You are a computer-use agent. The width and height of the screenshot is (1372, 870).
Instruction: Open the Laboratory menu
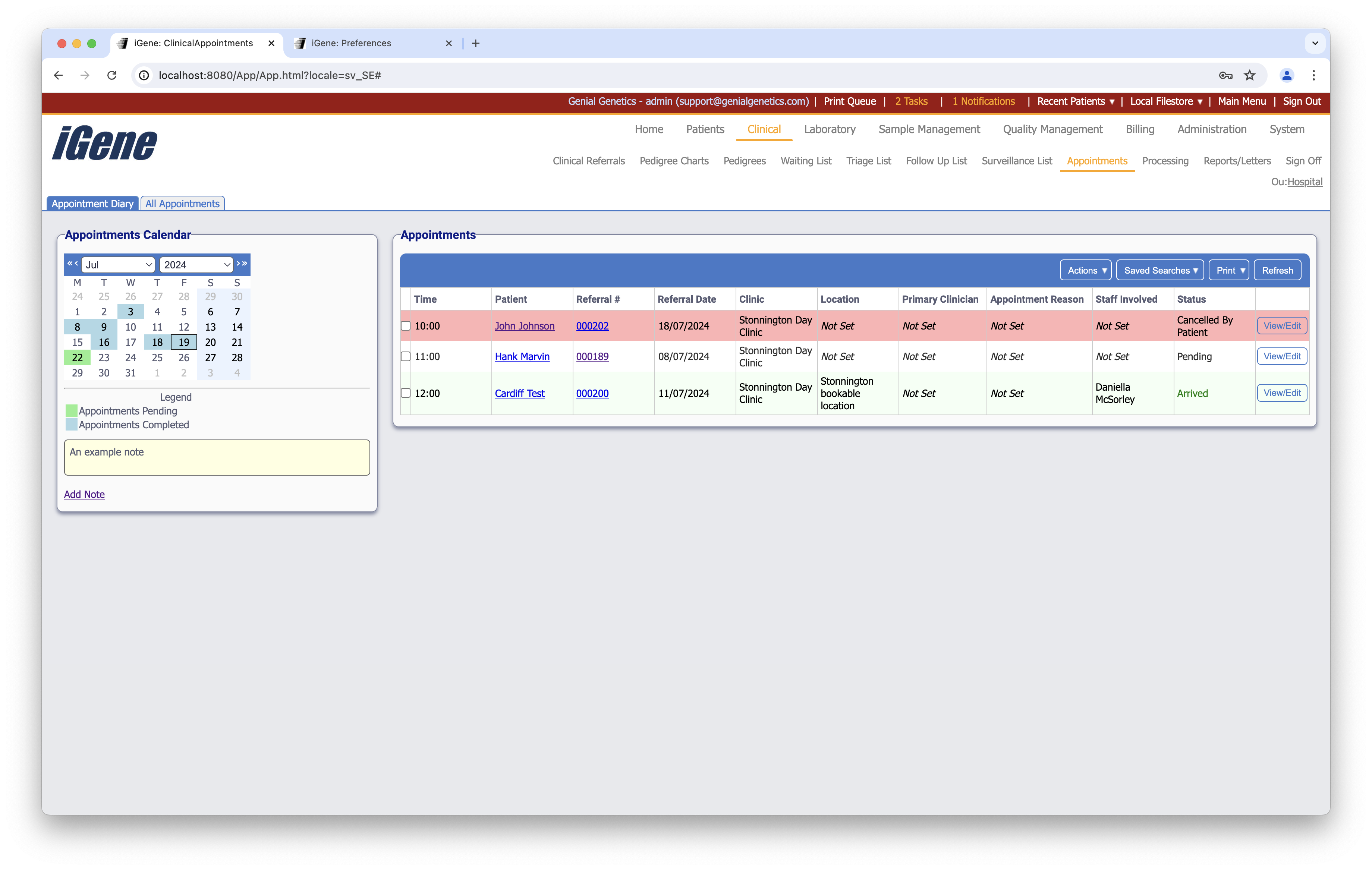(829, 129)
